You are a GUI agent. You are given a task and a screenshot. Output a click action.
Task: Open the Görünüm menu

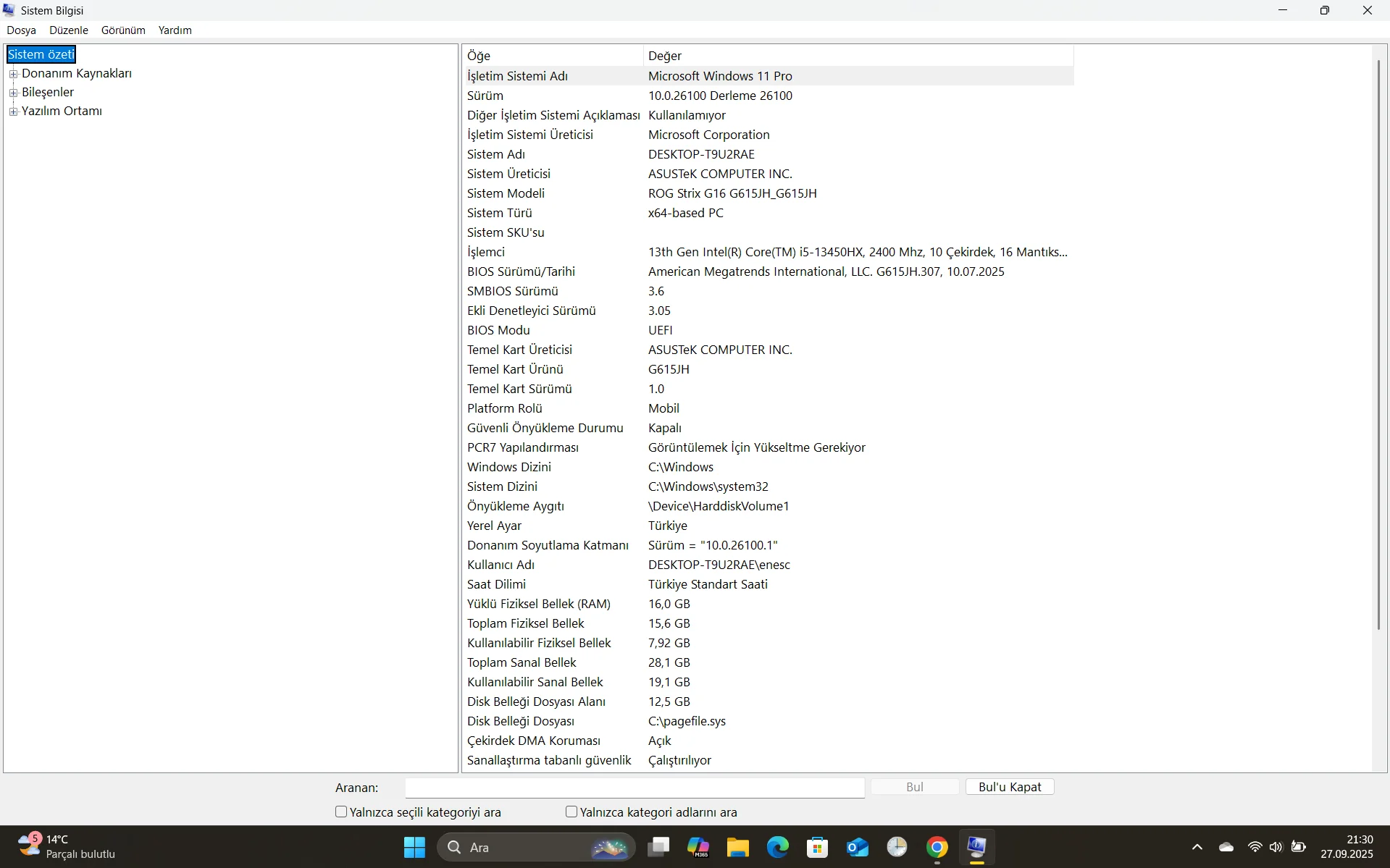pos(123,30)
